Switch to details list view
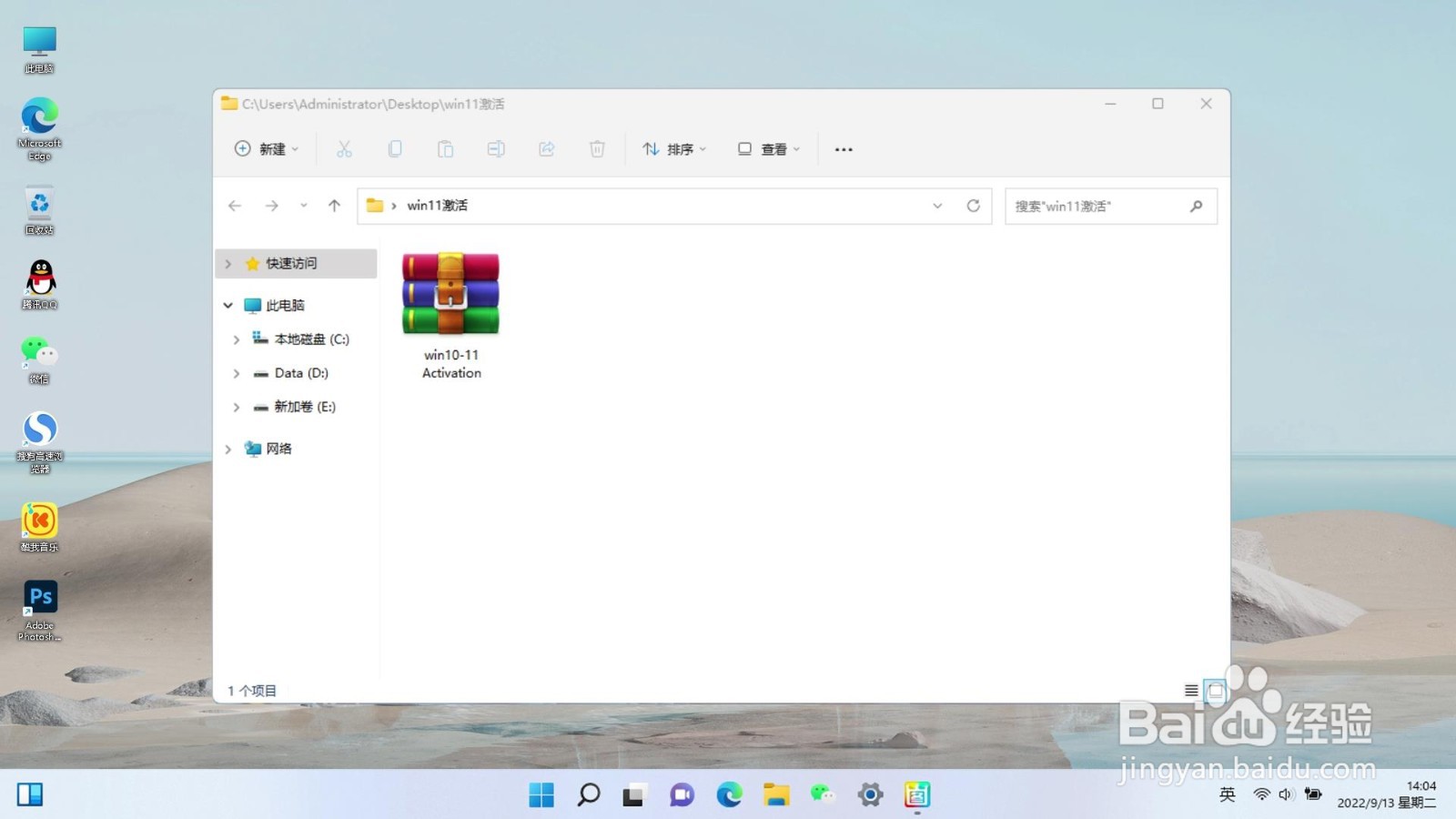 (1191, 691)
